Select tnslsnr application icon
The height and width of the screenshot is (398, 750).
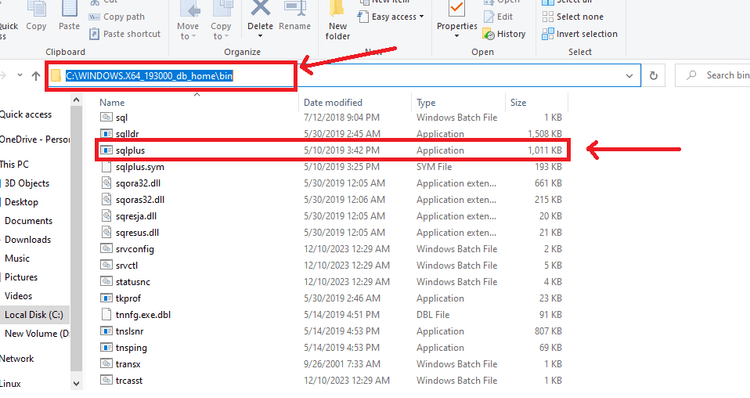pyautogui.click(x=106, y=331)
